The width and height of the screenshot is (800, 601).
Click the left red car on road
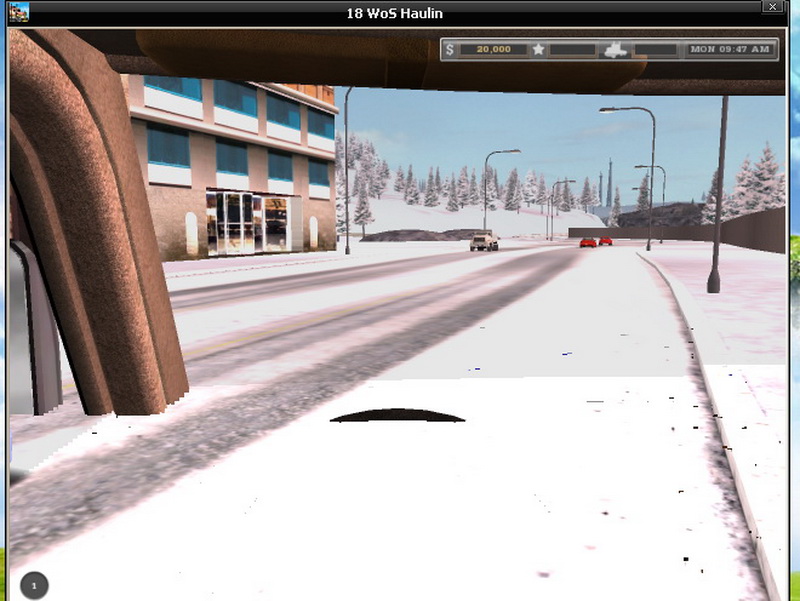588,241
